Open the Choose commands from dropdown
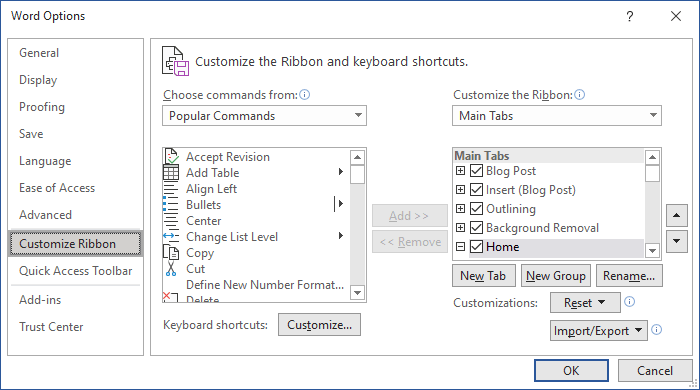This screenshot has width=700, height=390. pyautogui.click(x=264, y=116)
